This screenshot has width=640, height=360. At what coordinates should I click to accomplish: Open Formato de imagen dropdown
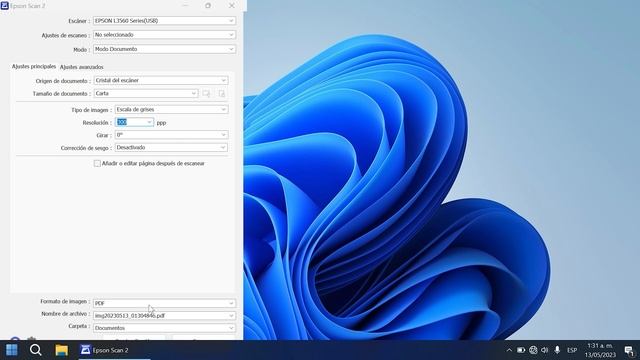click(164, 303)
